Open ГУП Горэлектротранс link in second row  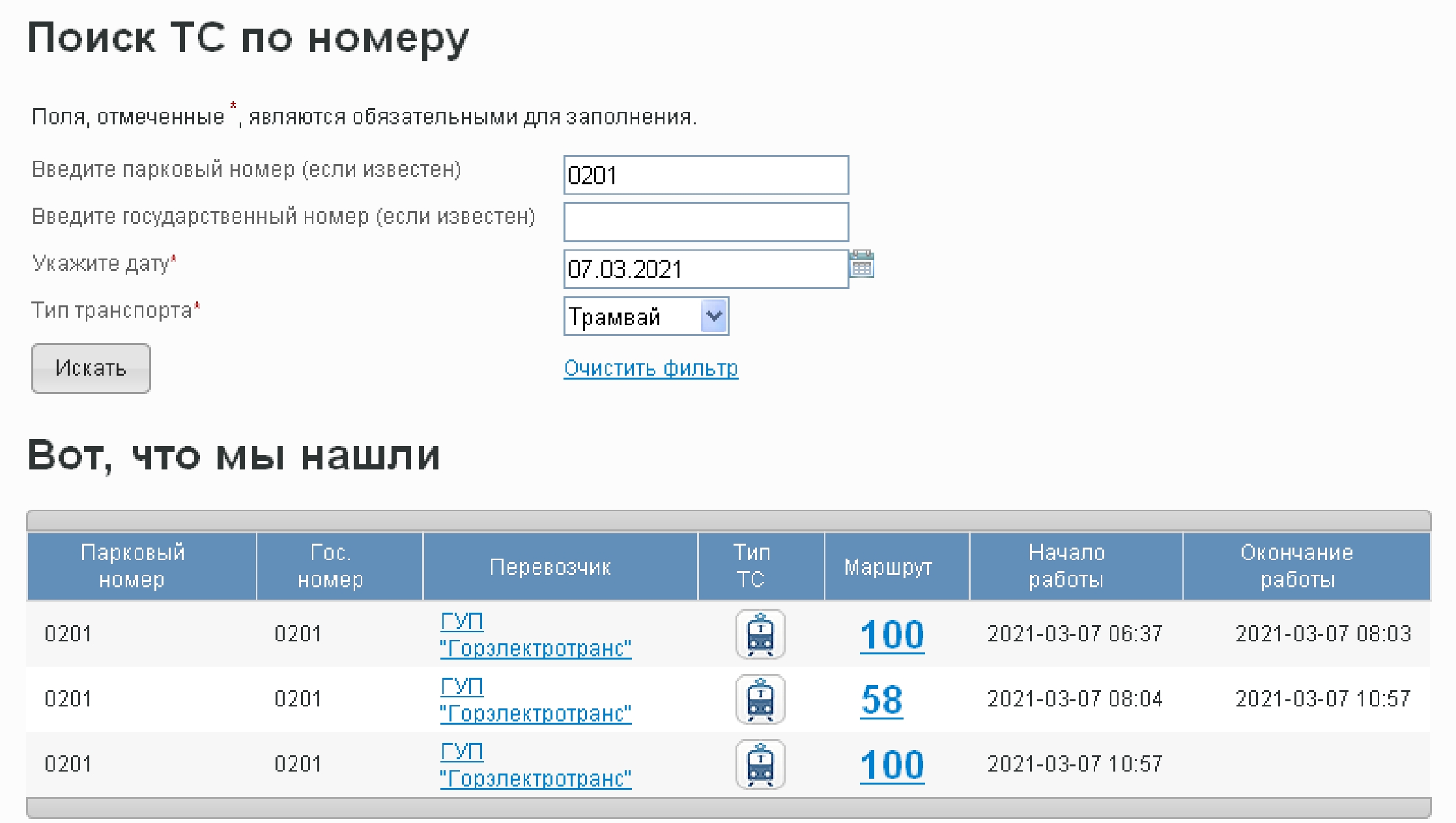coord(535,713)
